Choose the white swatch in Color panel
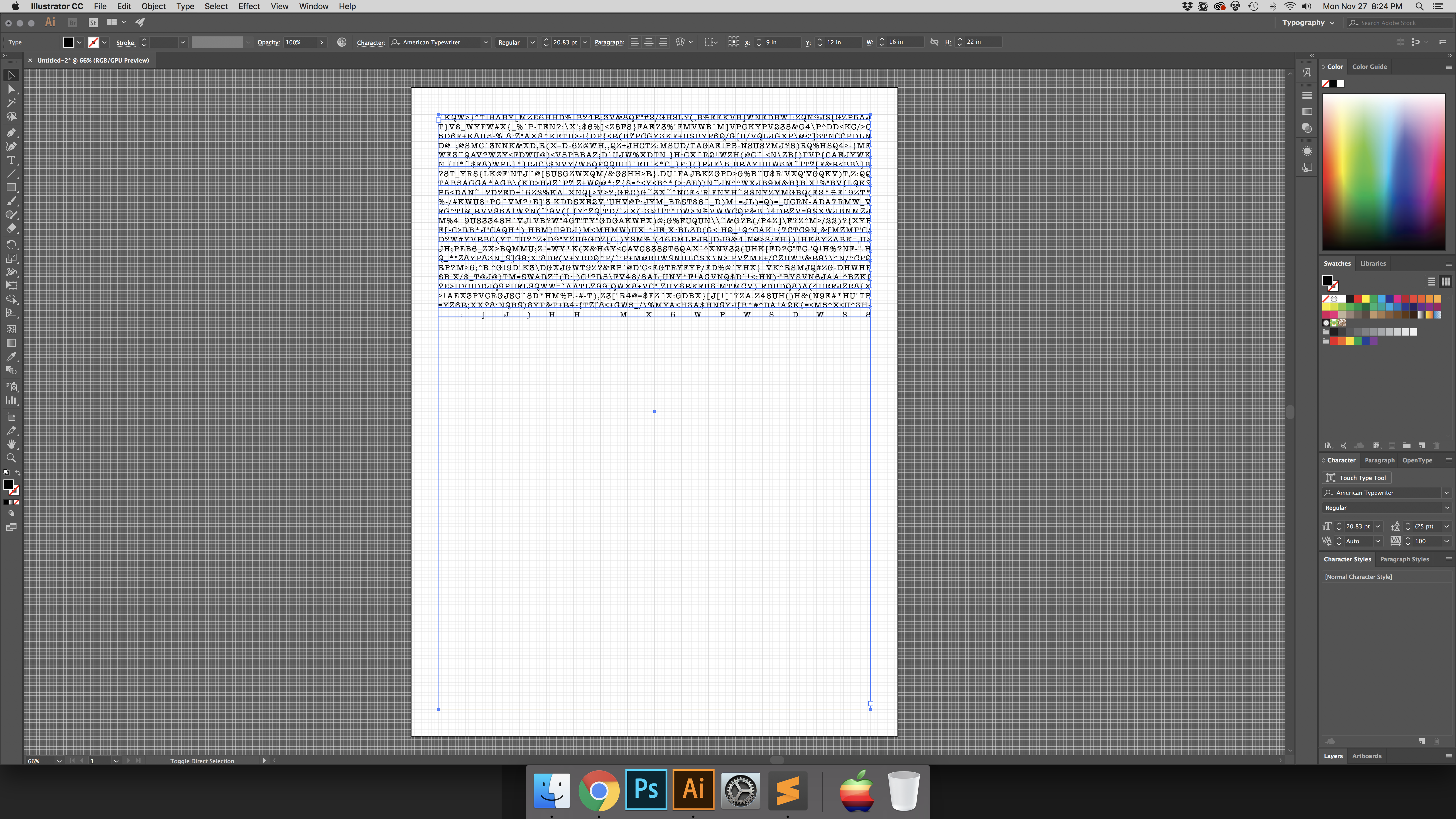1456x819 pixels. pyautogui.click(x=1341, y=84)
